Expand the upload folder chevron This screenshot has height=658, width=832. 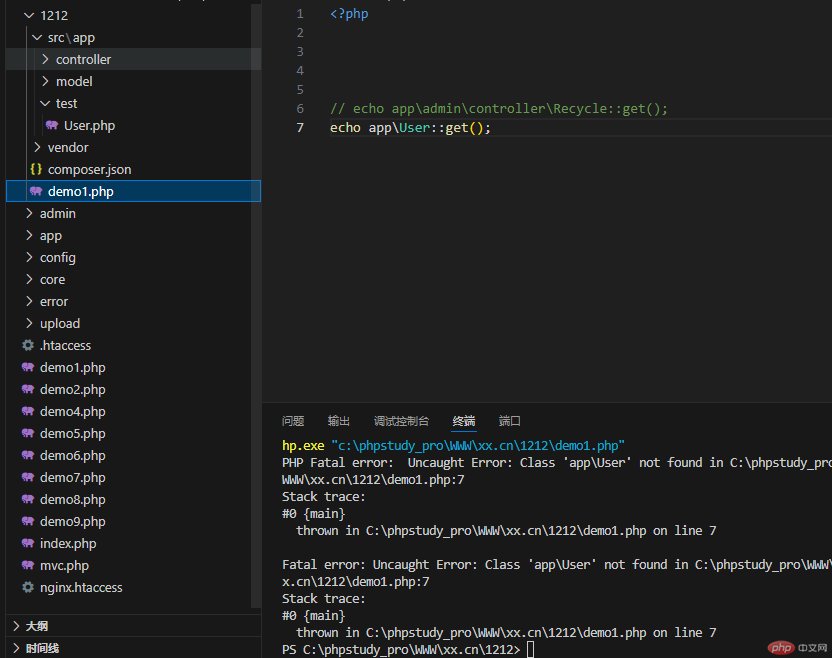29,323
